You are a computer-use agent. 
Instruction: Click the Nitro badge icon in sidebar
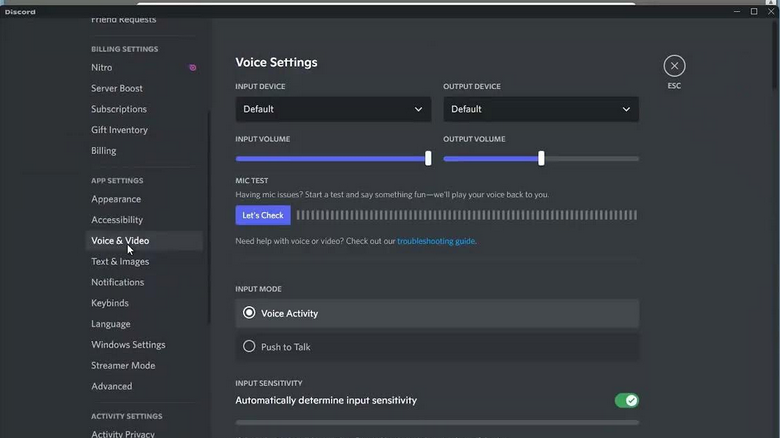[193, 68]
